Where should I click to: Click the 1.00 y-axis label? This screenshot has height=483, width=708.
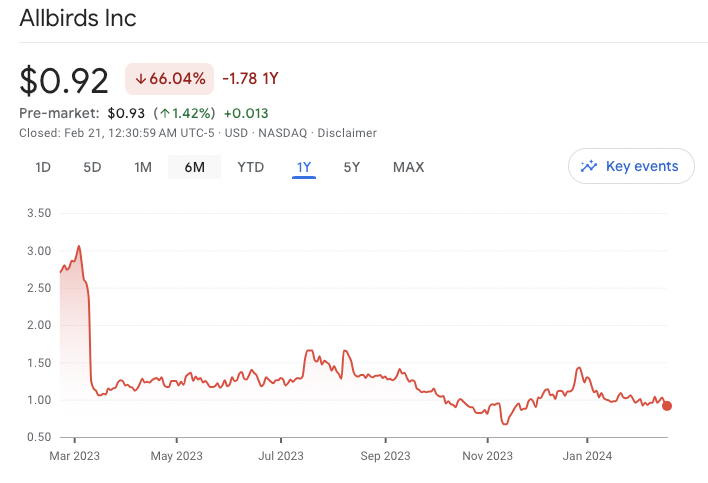[39, 400]
